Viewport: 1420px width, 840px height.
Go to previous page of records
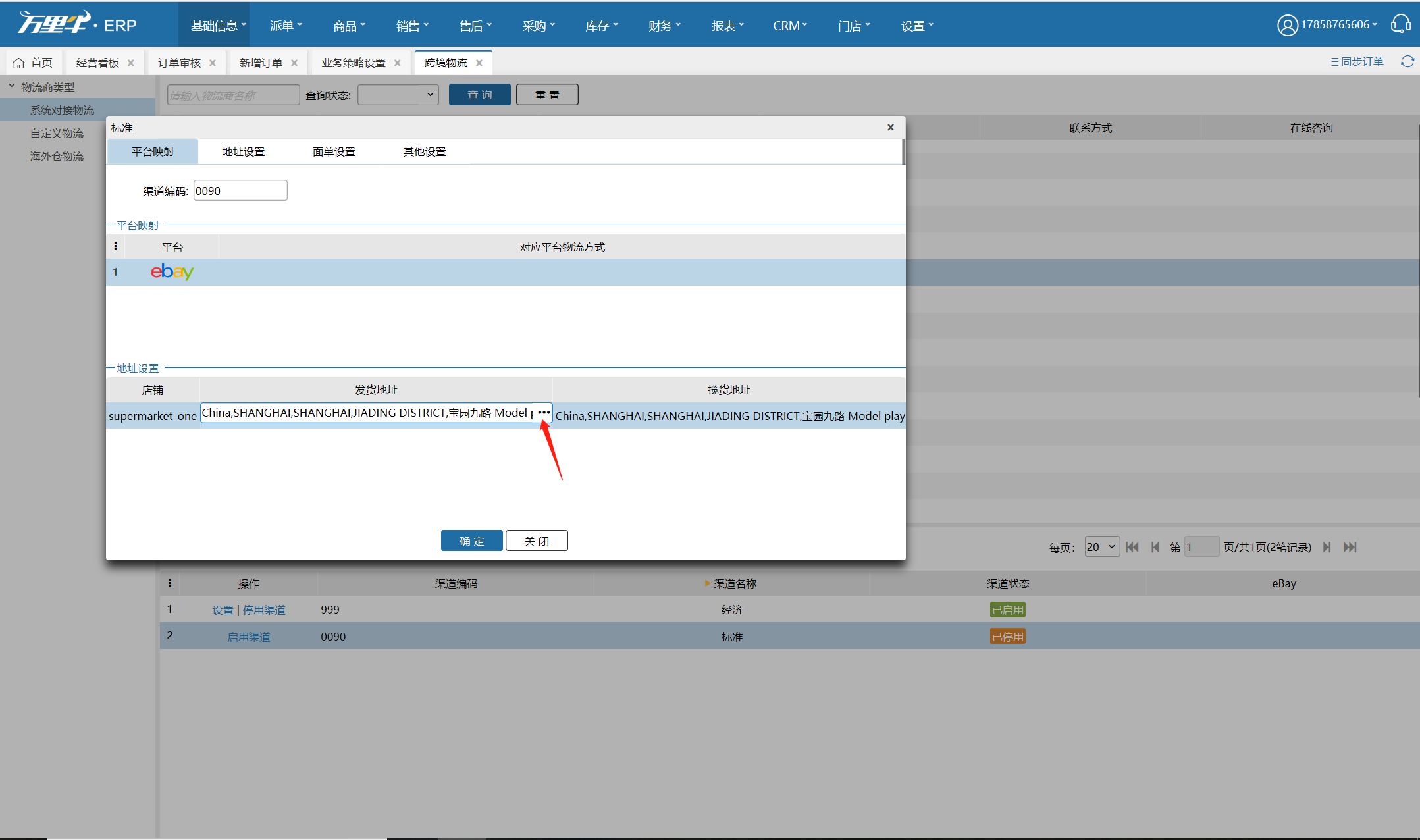pyautogui.click(x=1155, y=547)
